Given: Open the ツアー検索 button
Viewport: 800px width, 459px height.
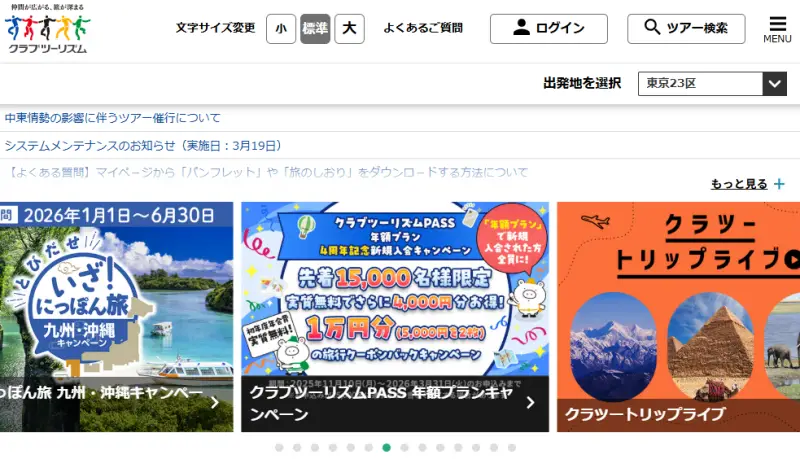Looking at the screenshot, I should [686, 29].
